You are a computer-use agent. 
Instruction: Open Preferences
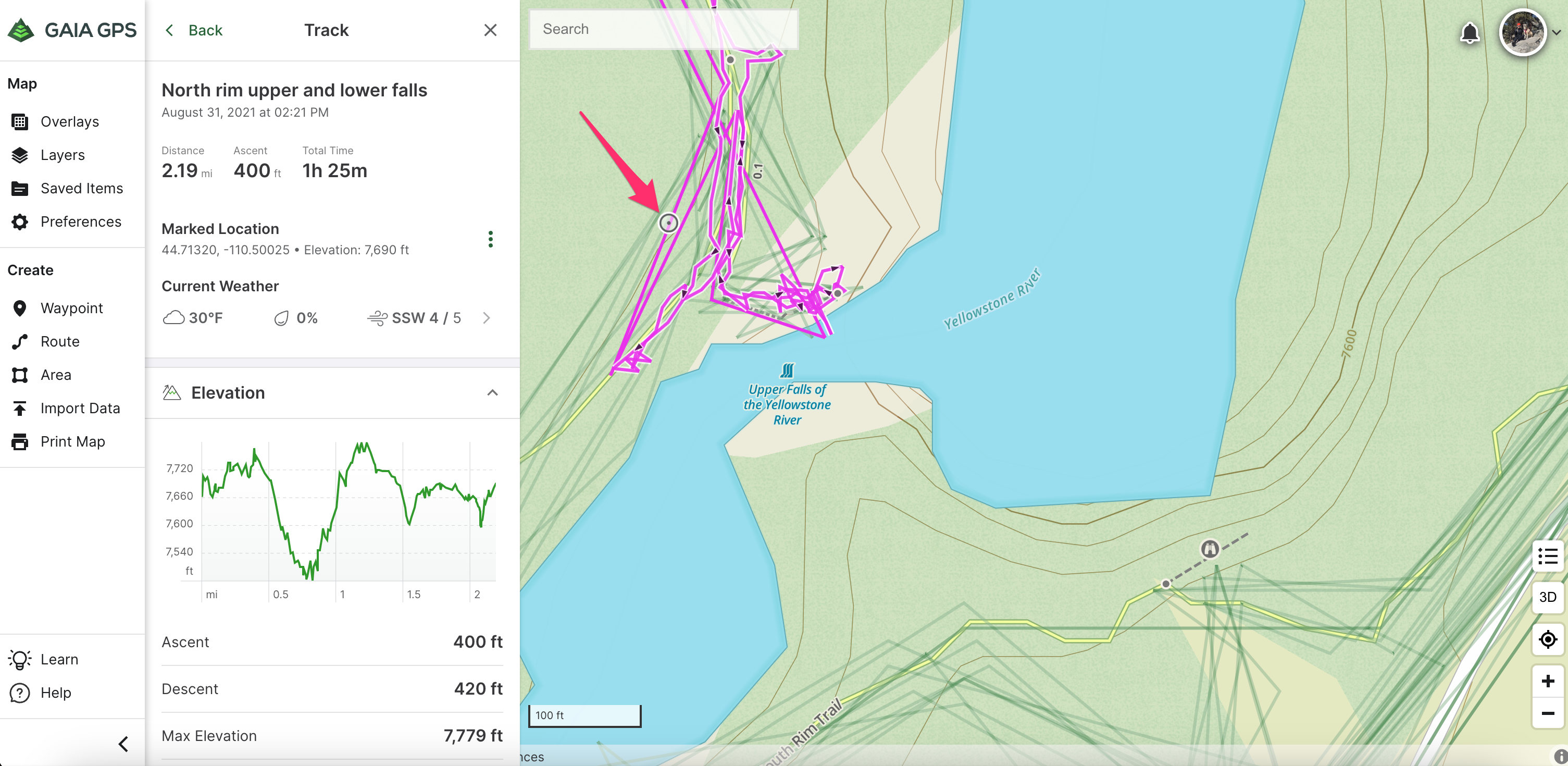click(80, 221)
